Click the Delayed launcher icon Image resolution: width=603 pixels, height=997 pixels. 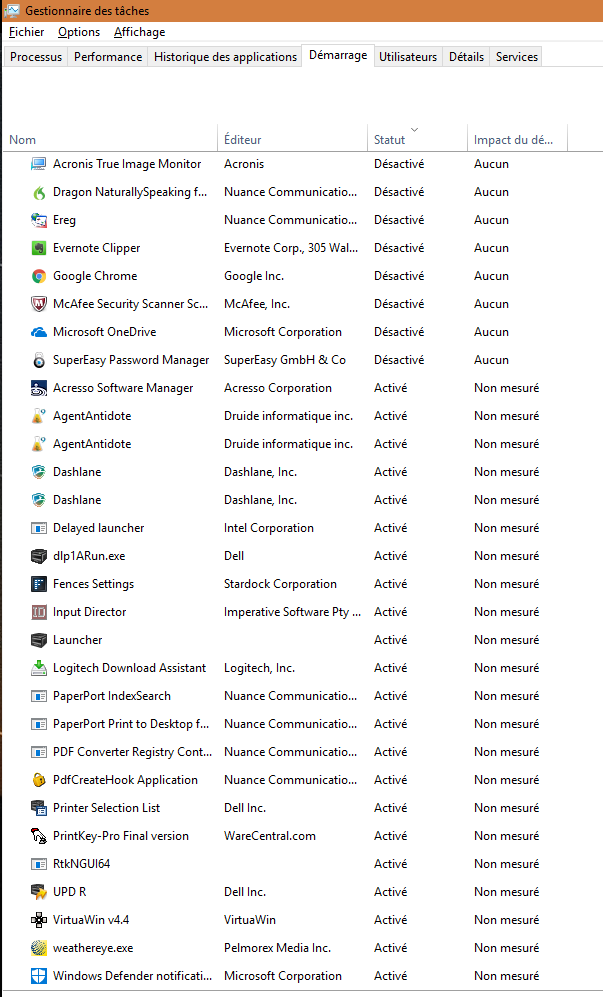(39, 528)
